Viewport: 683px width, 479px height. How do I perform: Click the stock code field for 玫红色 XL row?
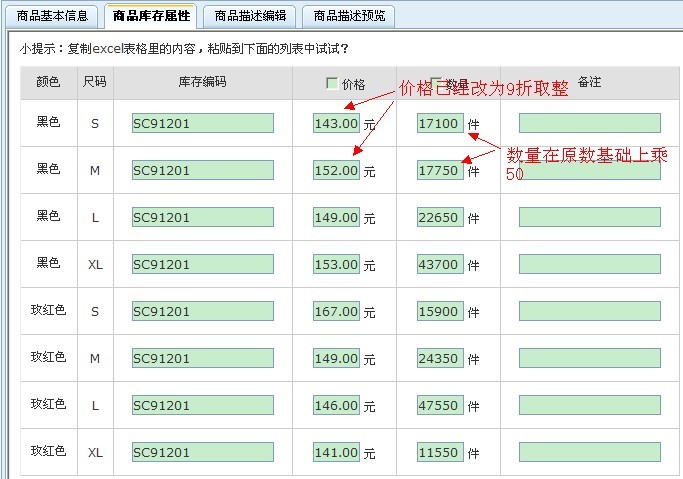pyautogui.click(x=202, y=452)
